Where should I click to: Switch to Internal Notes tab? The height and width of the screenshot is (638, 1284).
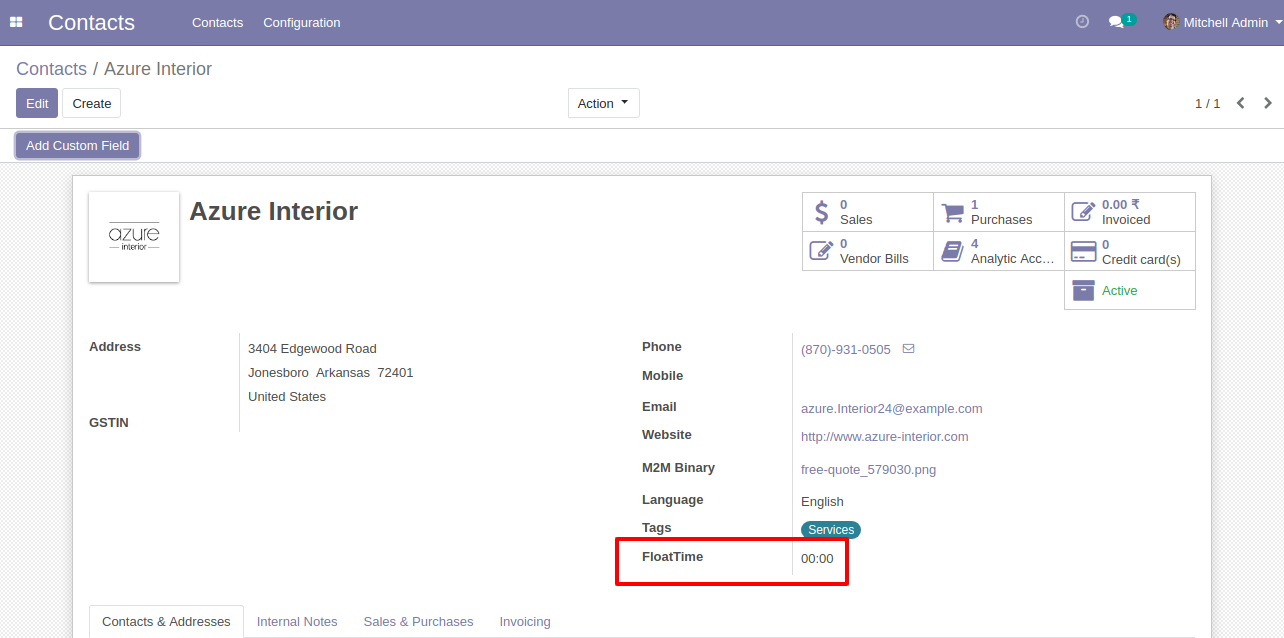[x=297, y=621]
